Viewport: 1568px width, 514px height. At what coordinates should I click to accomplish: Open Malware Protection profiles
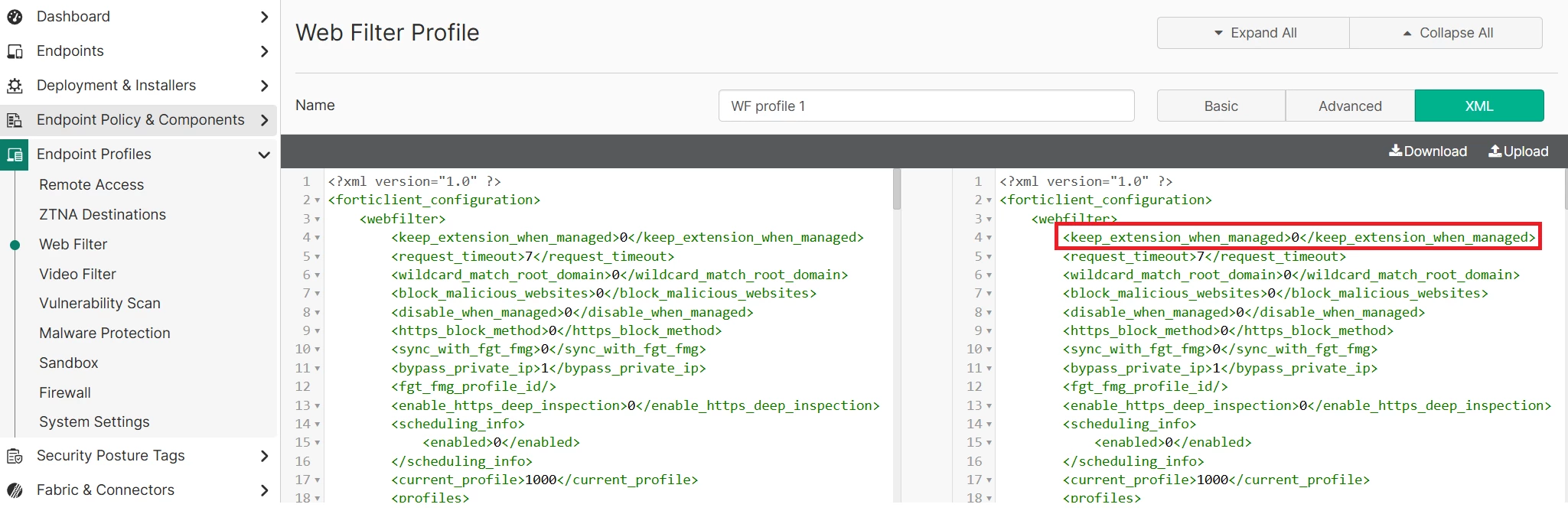(104, 333)
